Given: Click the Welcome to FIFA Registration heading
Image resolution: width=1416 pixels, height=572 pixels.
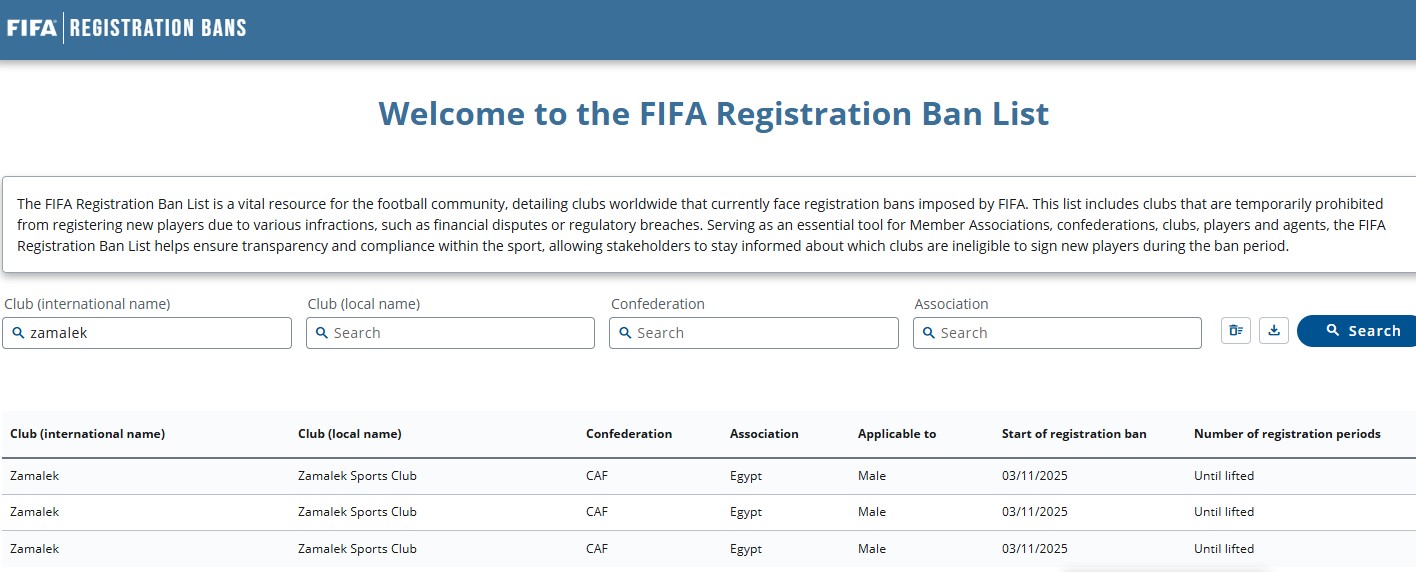Looking at the screenshot, I should [x=714, y=114].
